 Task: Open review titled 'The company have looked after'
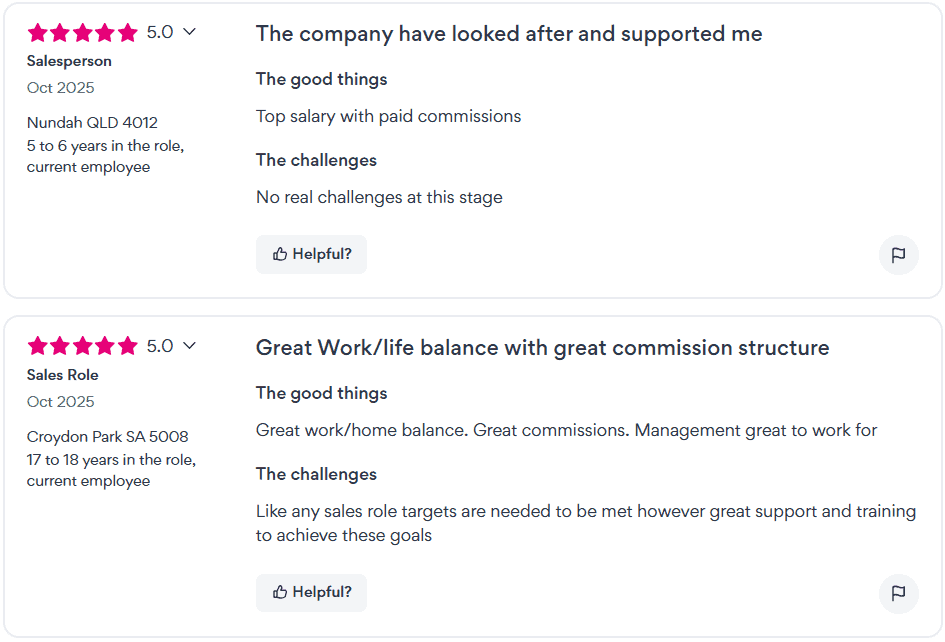pos(508,34)
